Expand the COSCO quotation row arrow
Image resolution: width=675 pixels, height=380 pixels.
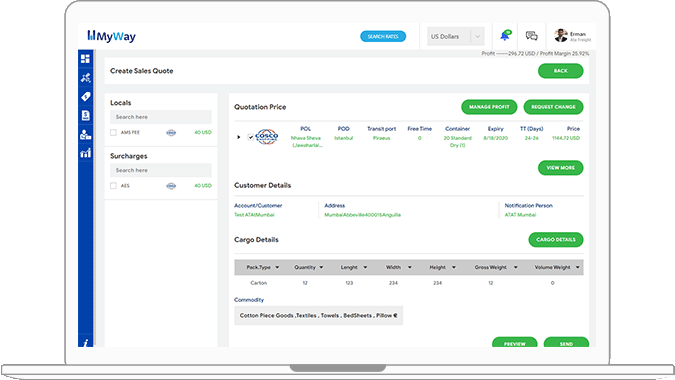[x=238, y=137]
